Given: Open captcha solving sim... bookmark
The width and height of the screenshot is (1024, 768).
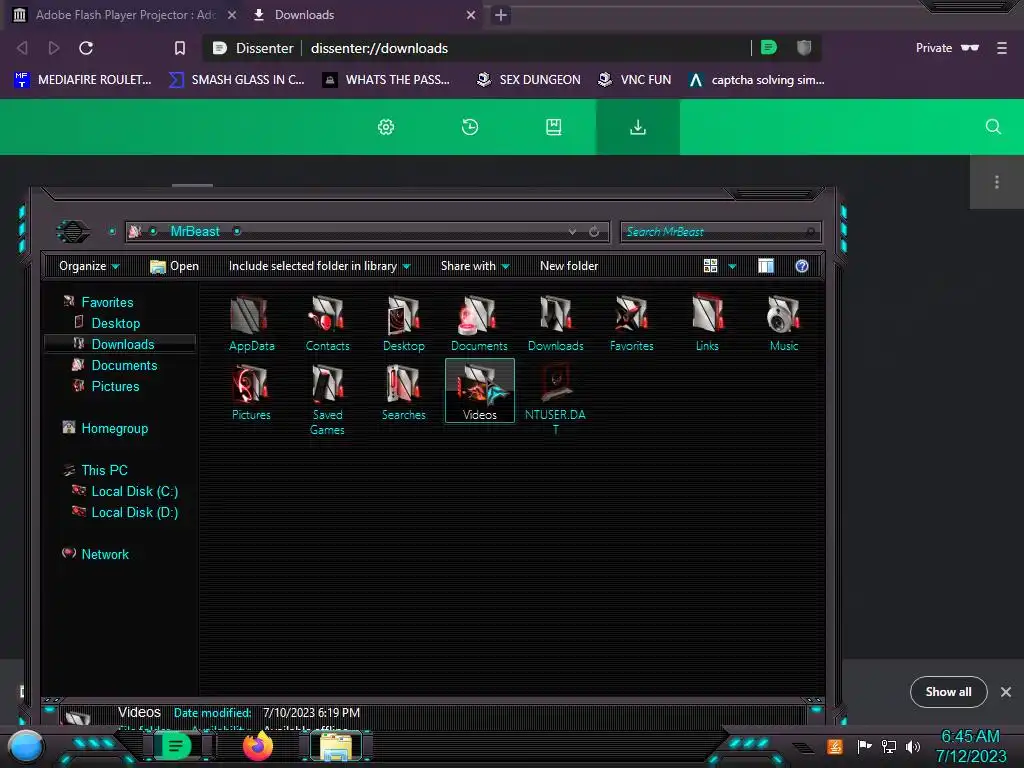Looking at the screenshot, I should click(x=757, y=80).
